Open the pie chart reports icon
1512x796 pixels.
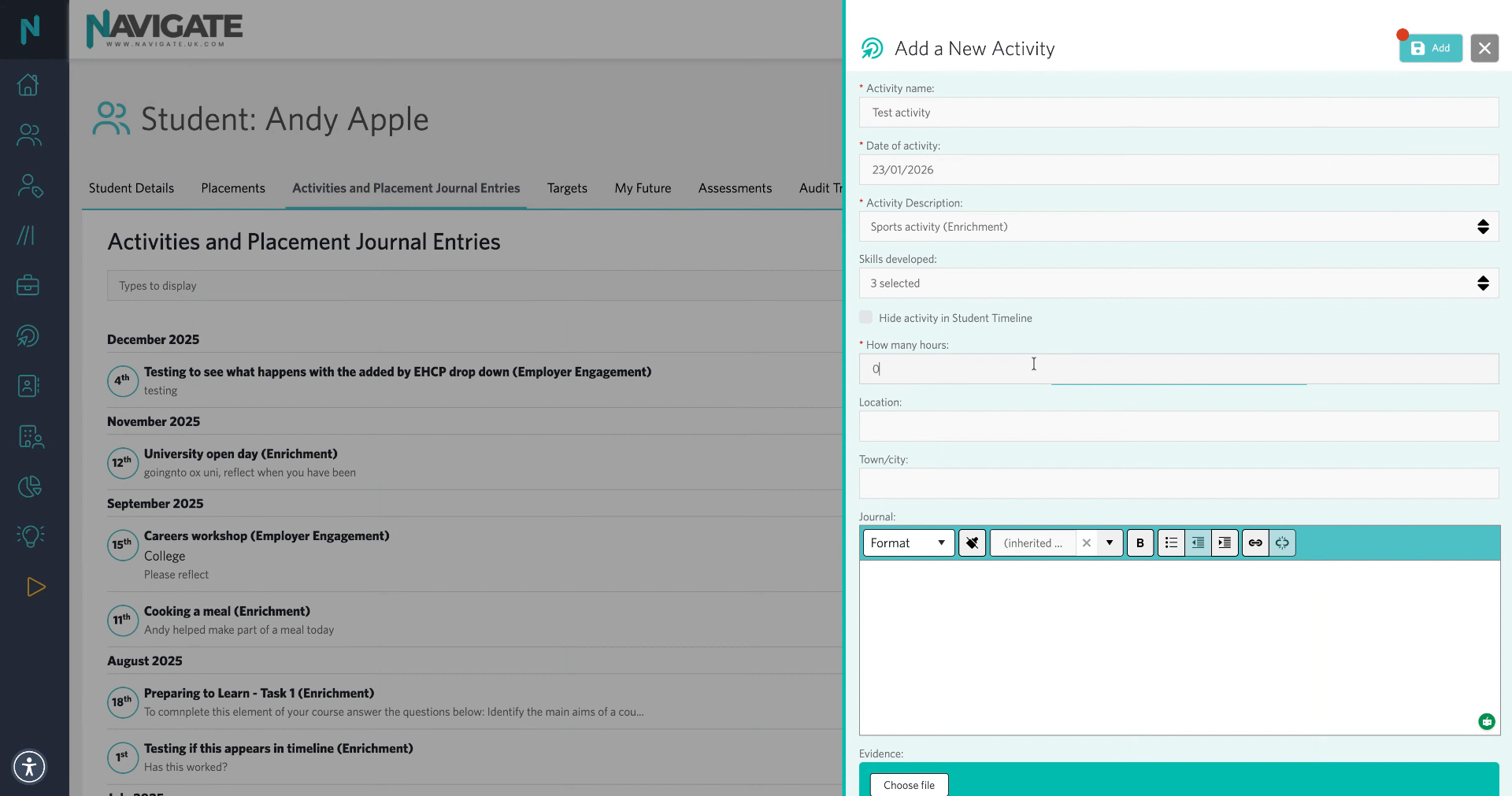(28, 486)
